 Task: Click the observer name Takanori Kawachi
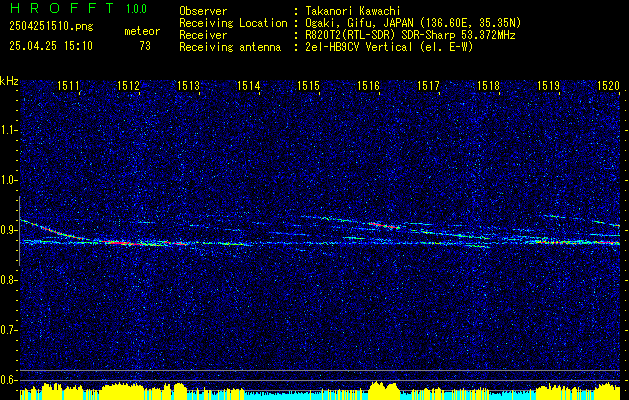[353, 11]
